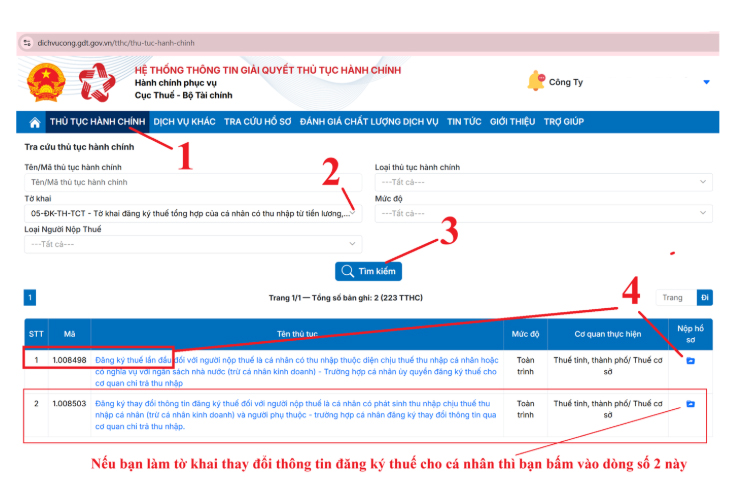Expand the Loại thủ tục hành chính dropdown

click(x=543, y=182)
